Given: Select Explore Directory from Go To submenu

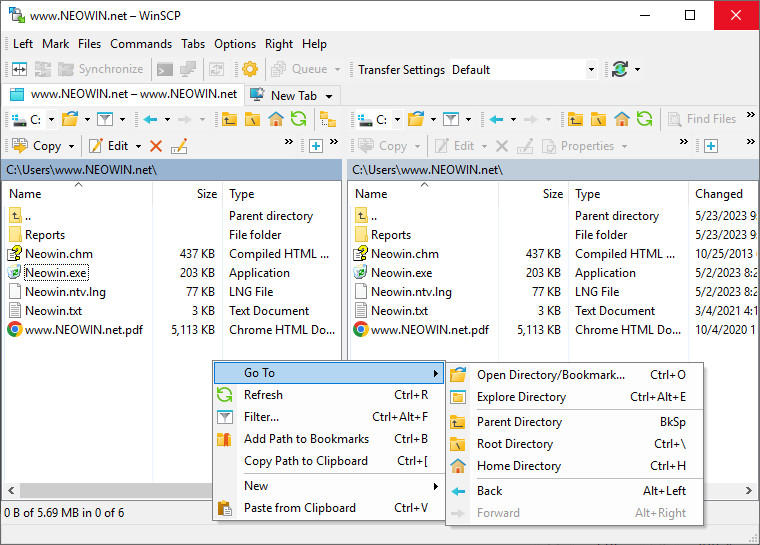Looking at the screenshot, I should click(521, 397).
